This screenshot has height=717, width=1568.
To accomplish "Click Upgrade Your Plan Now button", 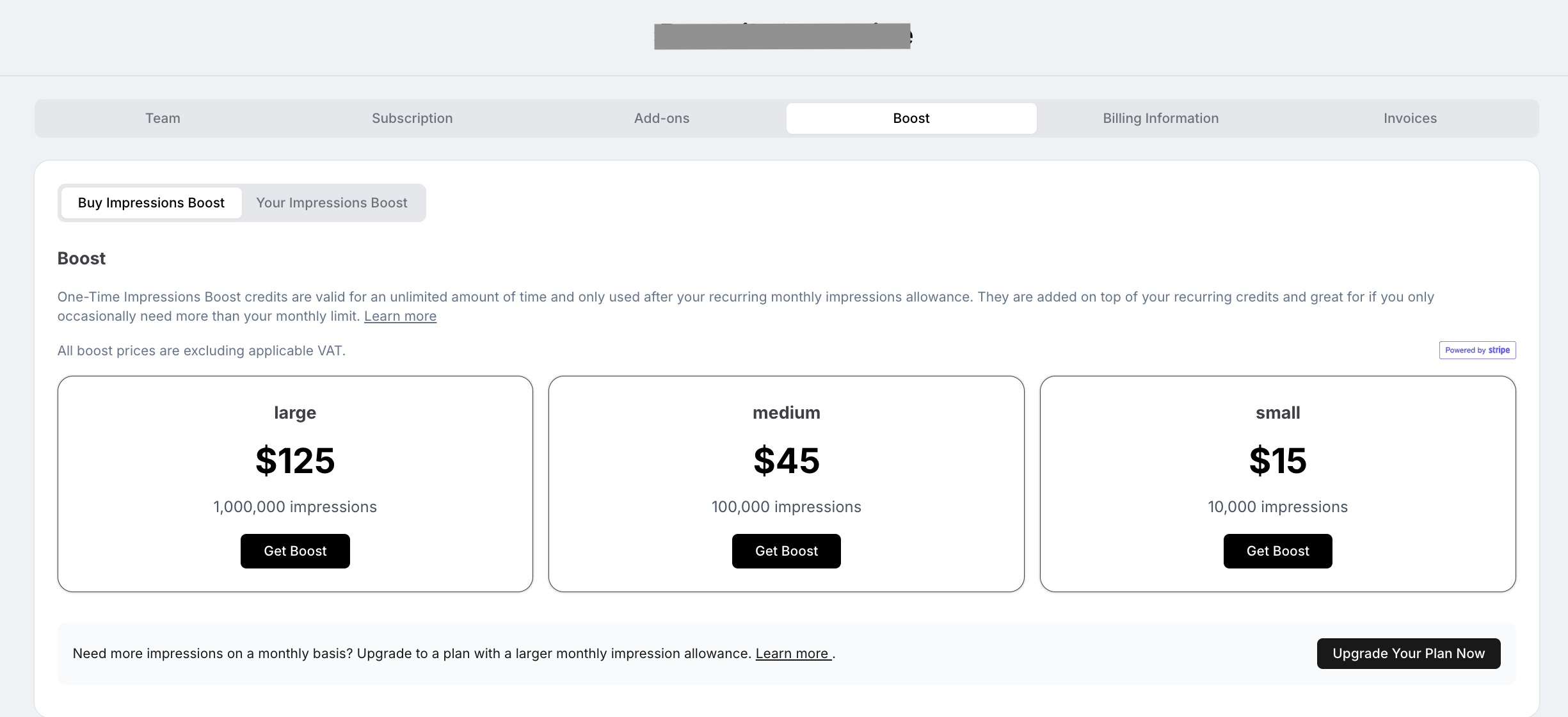I will [1408, 654].
